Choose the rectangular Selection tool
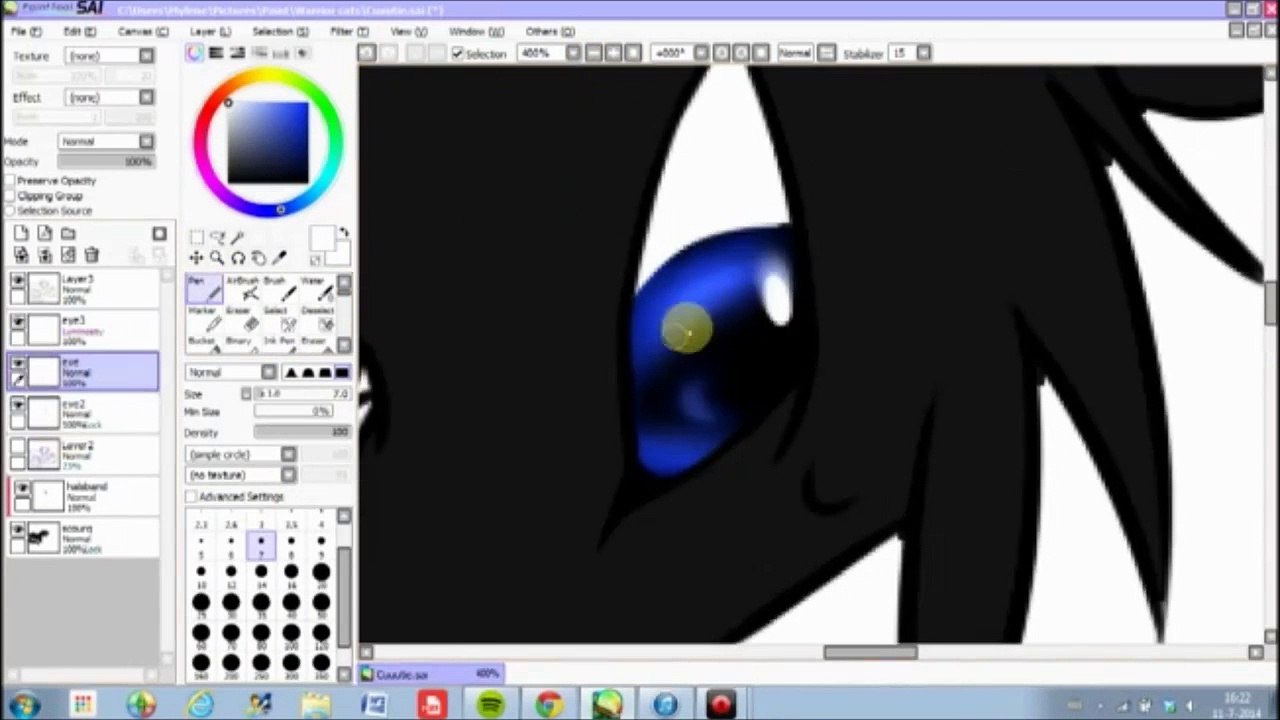The image size is (1280, 720). pos(197,237)
